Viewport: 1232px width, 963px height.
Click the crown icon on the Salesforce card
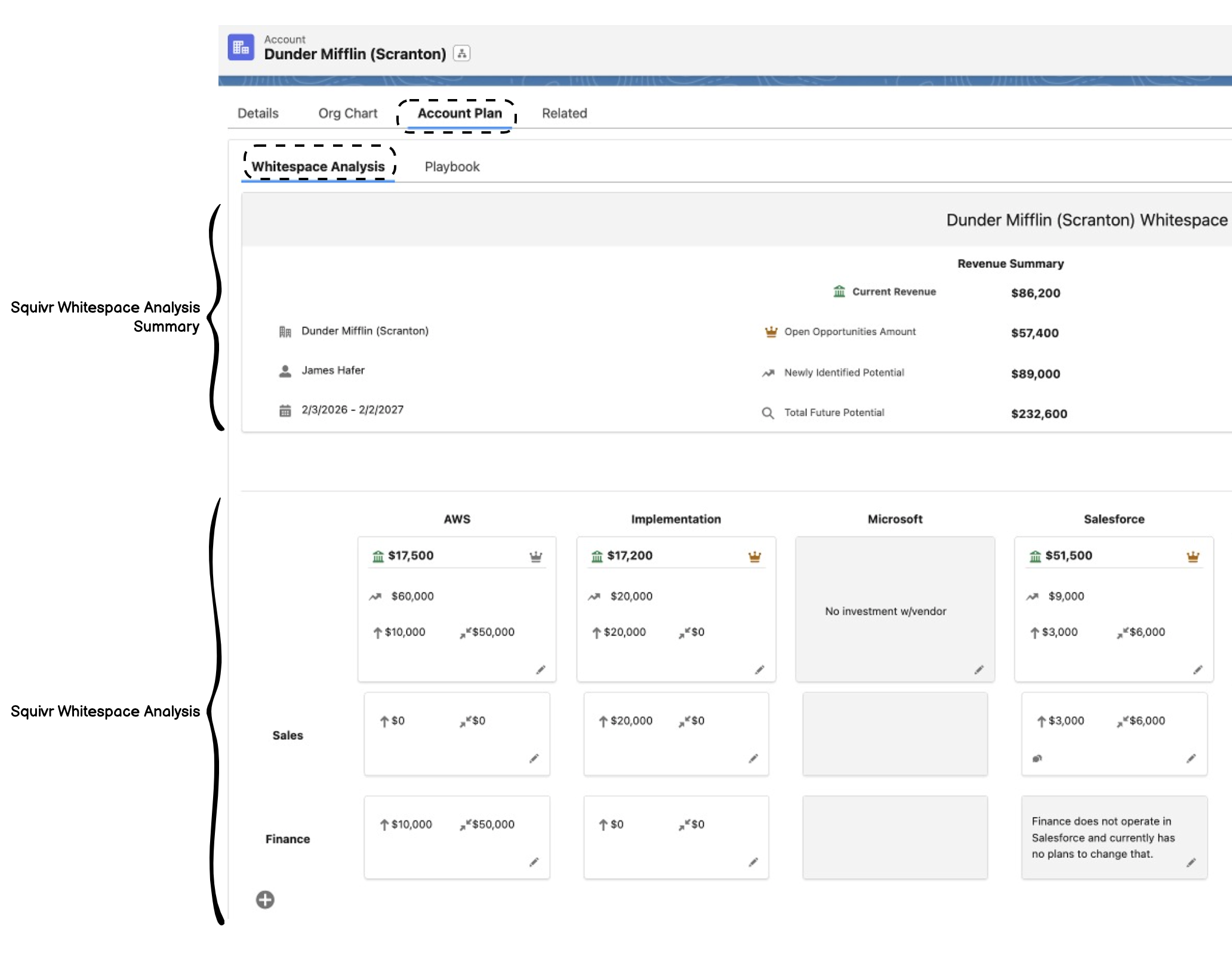[x=1193, y=557]
